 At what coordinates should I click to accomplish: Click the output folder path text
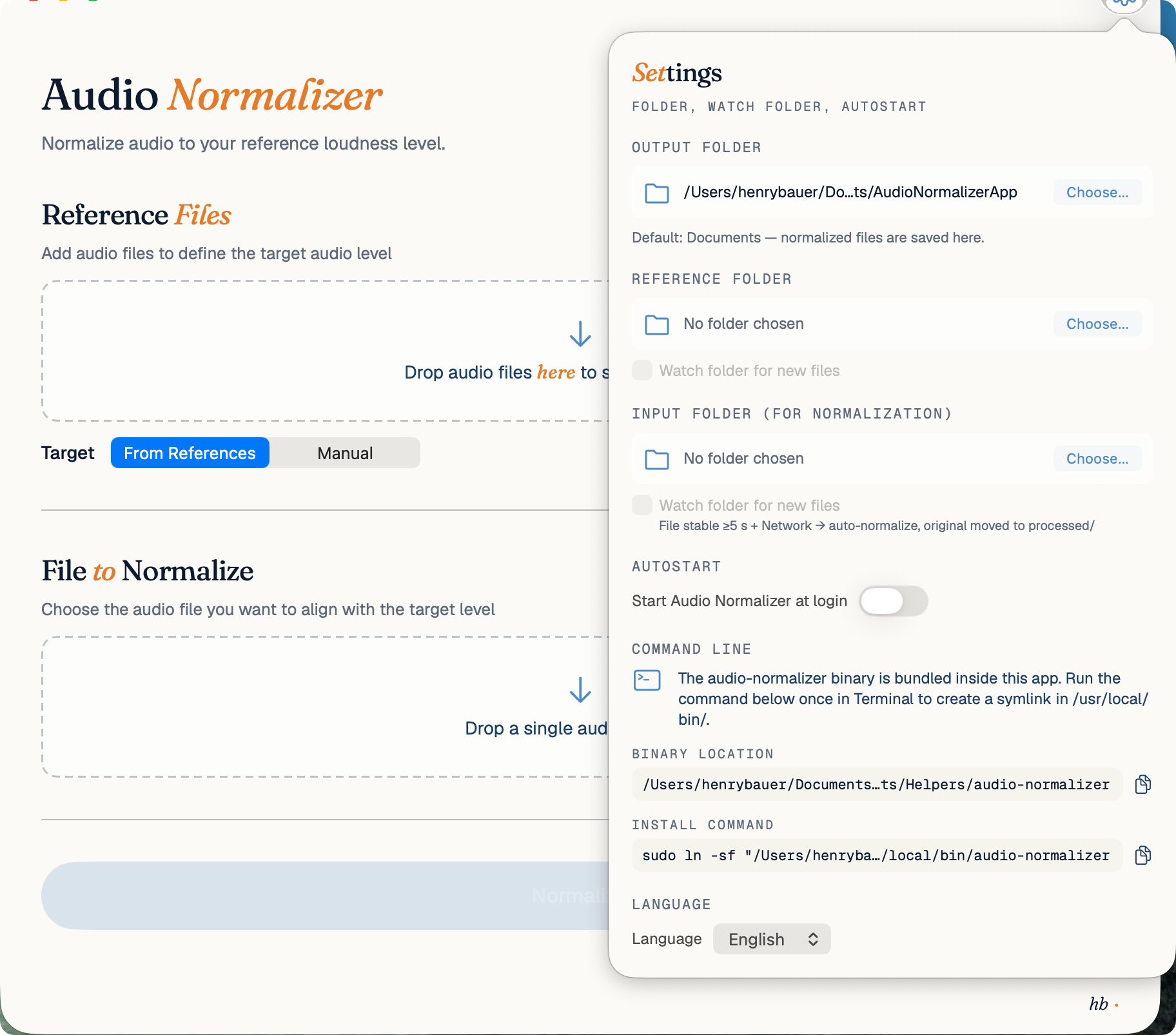click(850, 192)
